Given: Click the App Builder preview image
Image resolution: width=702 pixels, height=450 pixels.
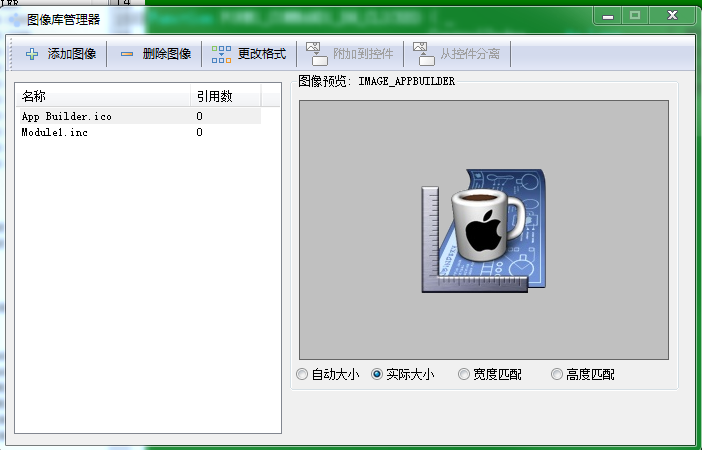Looking at the screenshot, I should [484, 231].
